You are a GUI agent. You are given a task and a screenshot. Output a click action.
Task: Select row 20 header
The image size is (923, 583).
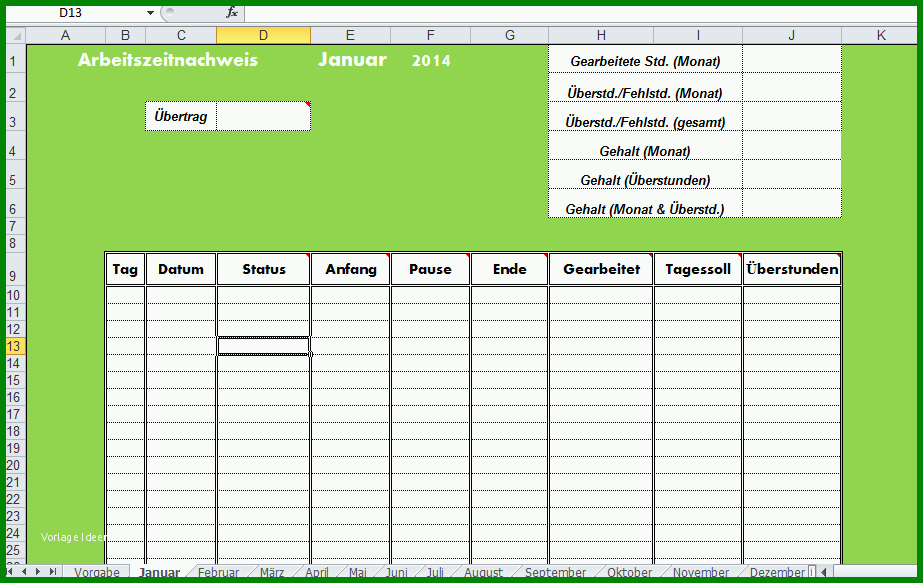tap(14, 465)
